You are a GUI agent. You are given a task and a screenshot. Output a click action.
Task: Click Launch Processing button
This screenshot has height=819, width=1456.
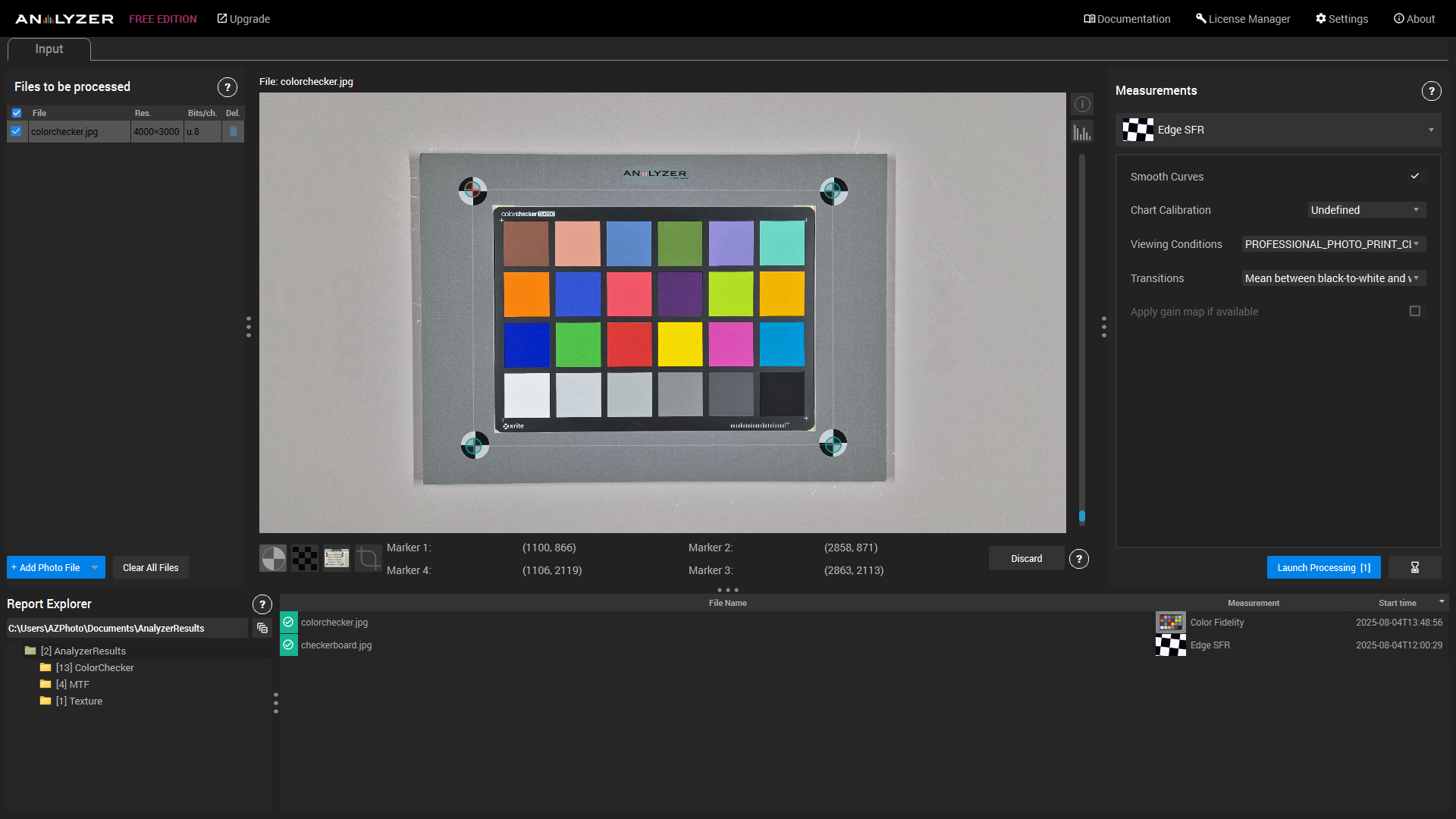click(1323, 567)
